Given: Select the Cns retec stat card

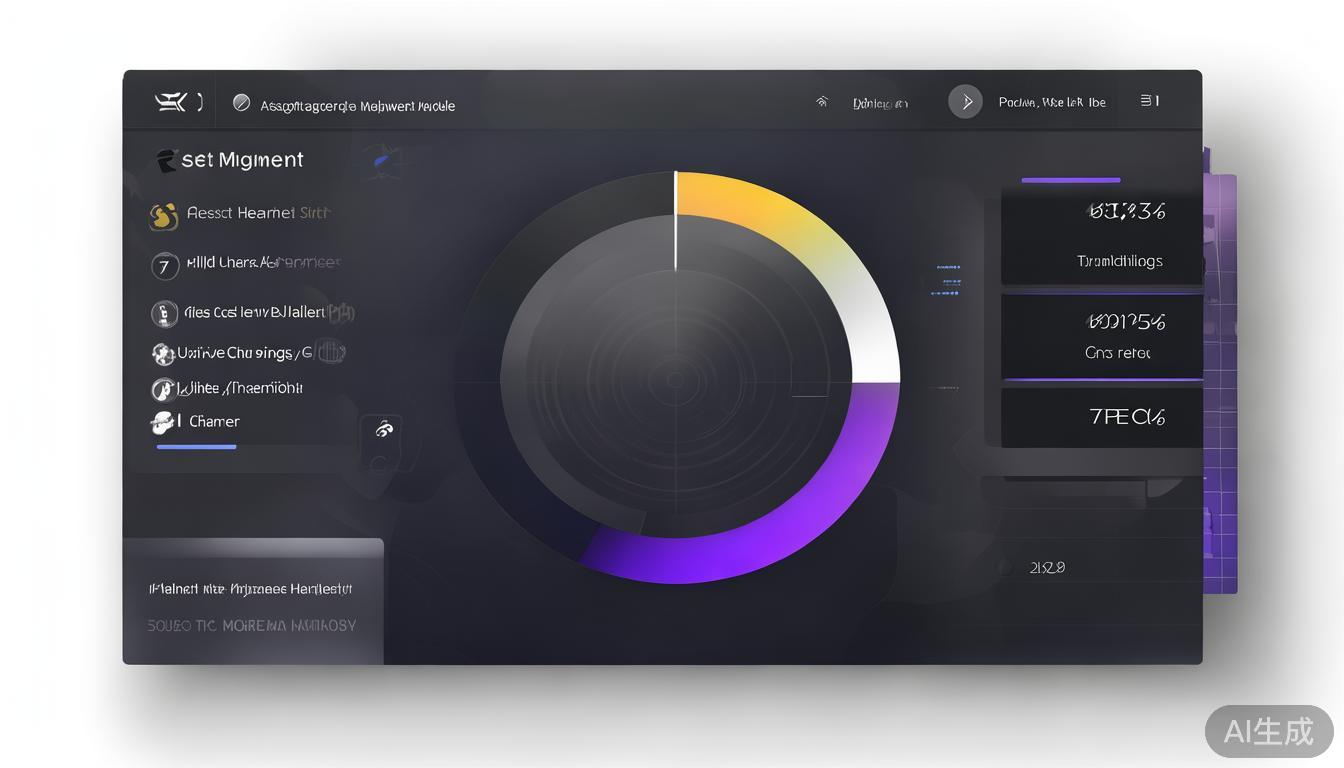Looking at the screenshot, I should (1101, 336).
